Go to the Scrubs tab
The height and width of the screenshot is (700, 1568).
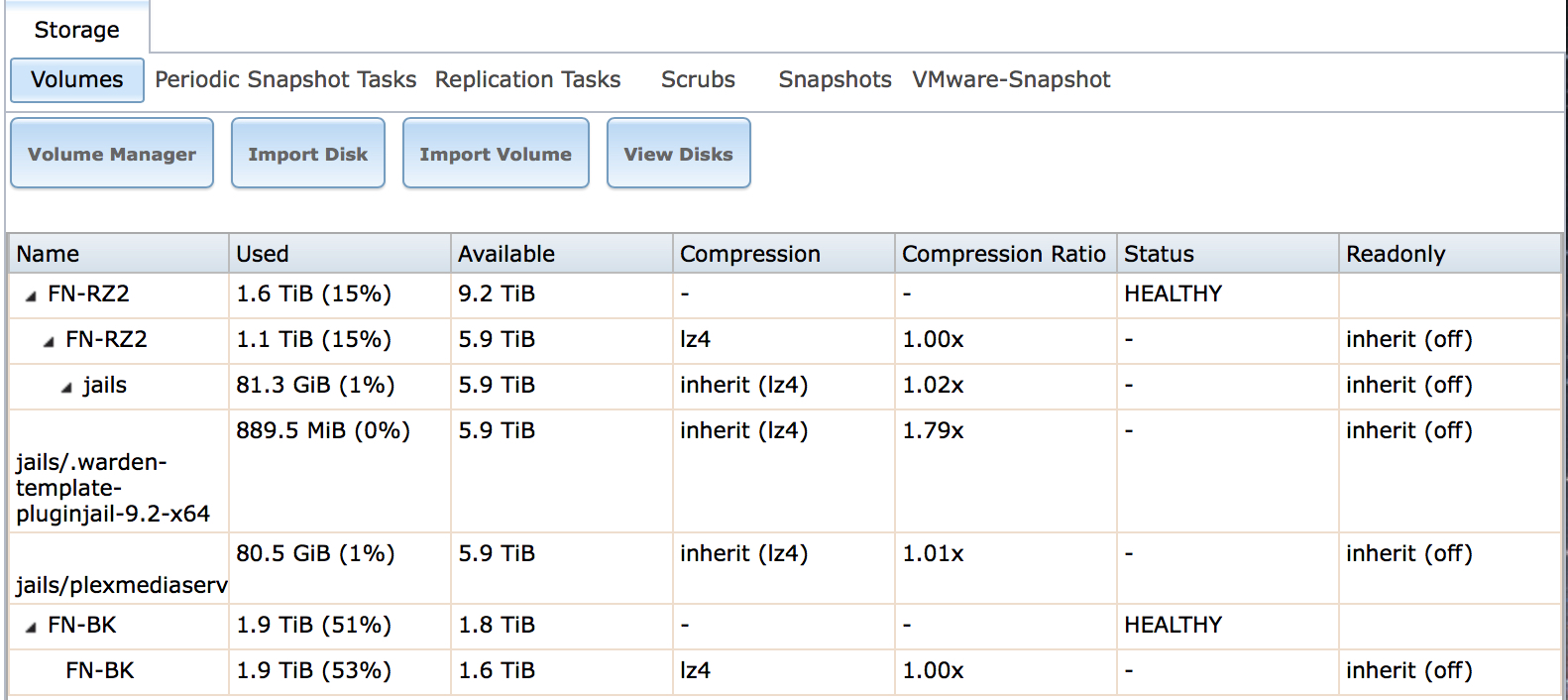coord(699,79)
